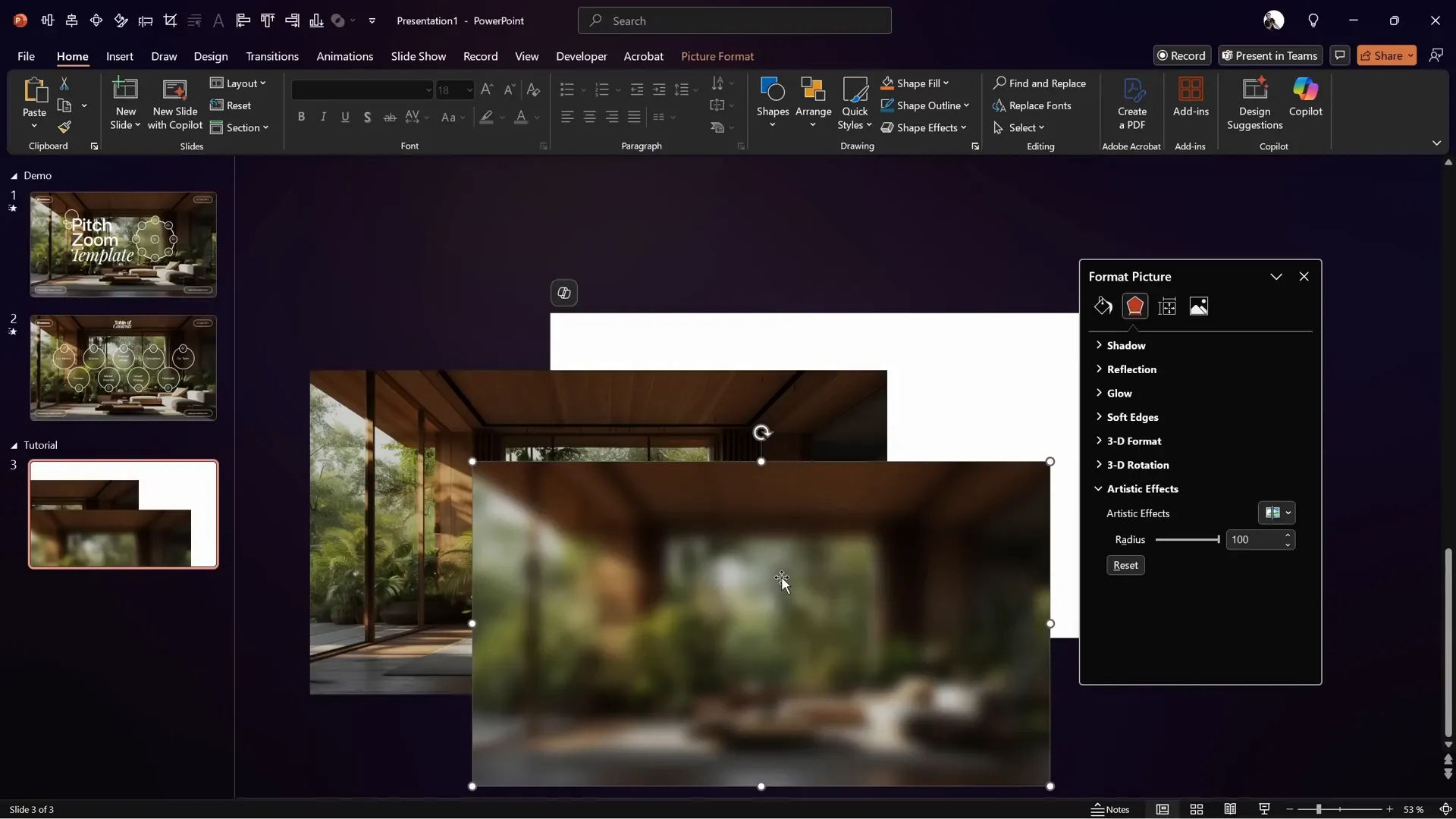Select slide 2 thumbnail in Demo section
The width and height of the screenshot is (1456, 819).
(x=122, y=368)
